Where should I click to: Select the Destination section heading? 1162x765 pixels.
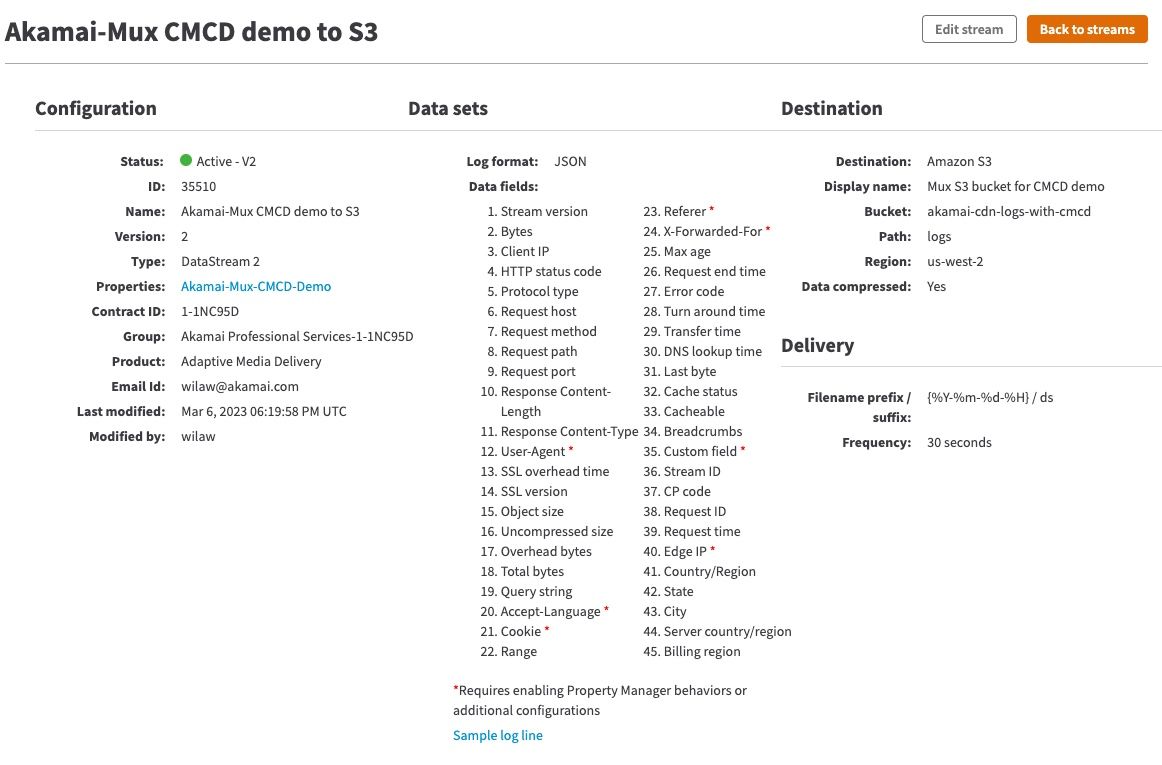(x=831, y=109)
